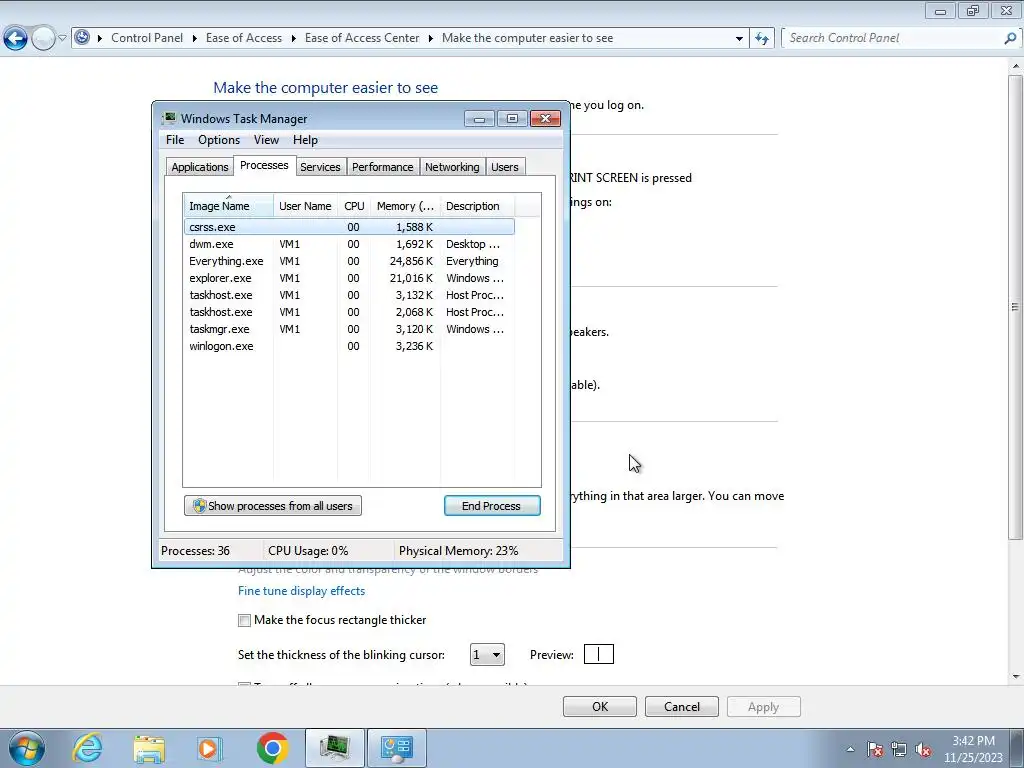
Task: Select the dwm.exe process row
Action: [x=349, y=244]
